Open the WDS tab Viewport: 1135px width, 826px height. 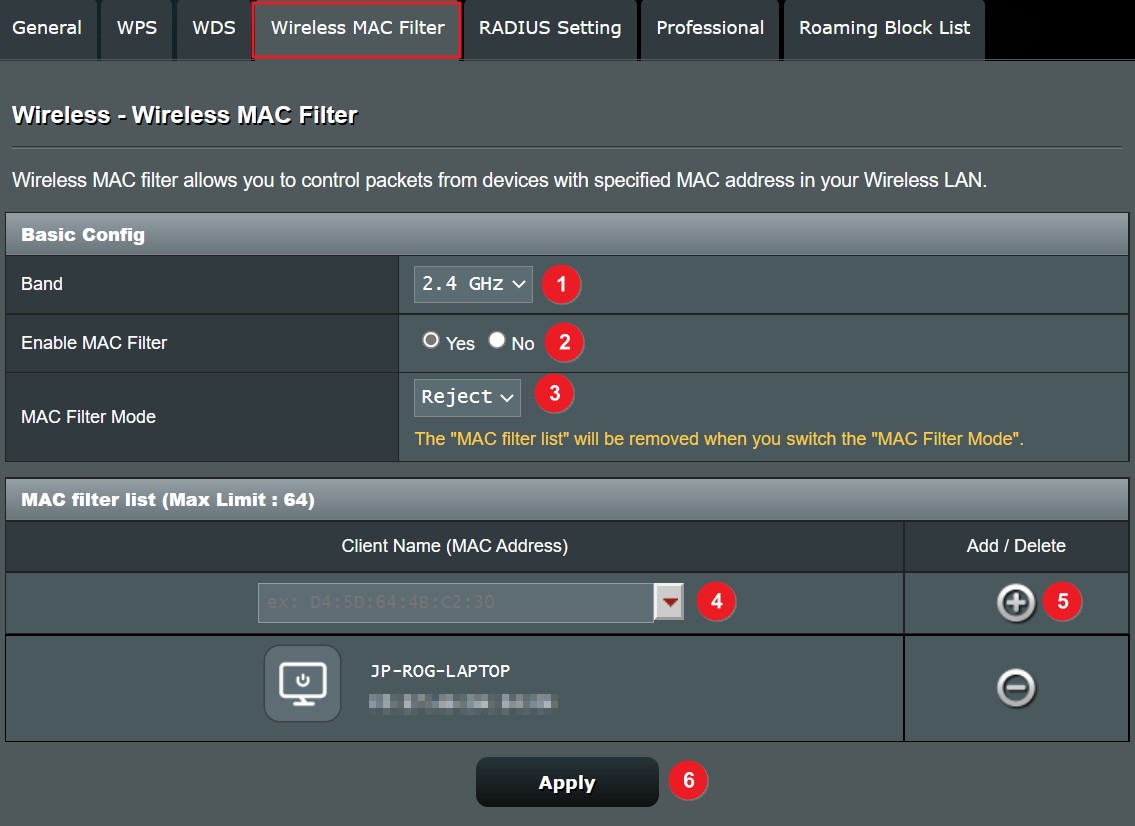coord(214,28)
